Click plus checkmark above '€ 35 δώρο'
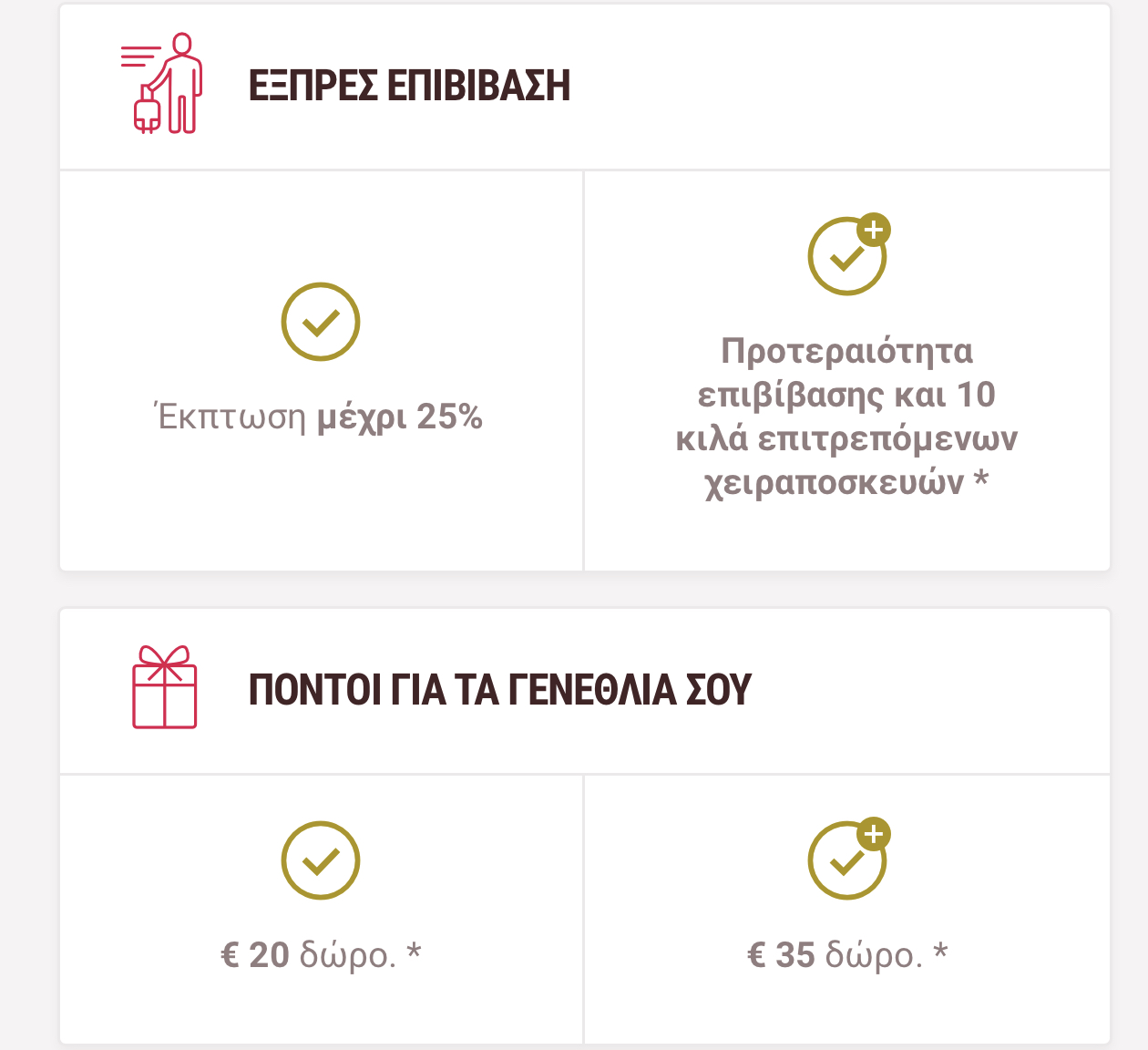This screenshot has height=1050, width=1148. point(848,859)
